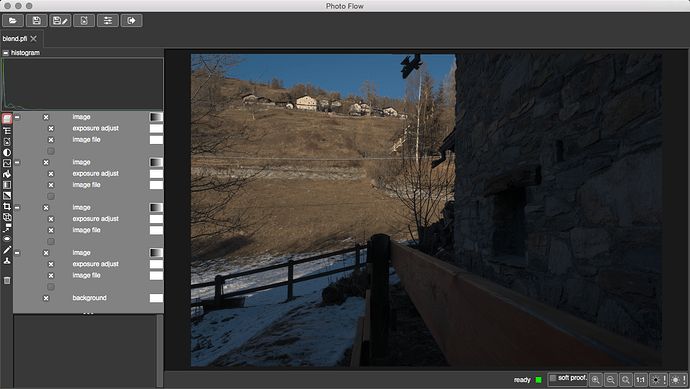Click the zoom in magnifier icon
690x389 pixels.
point(596,379)
